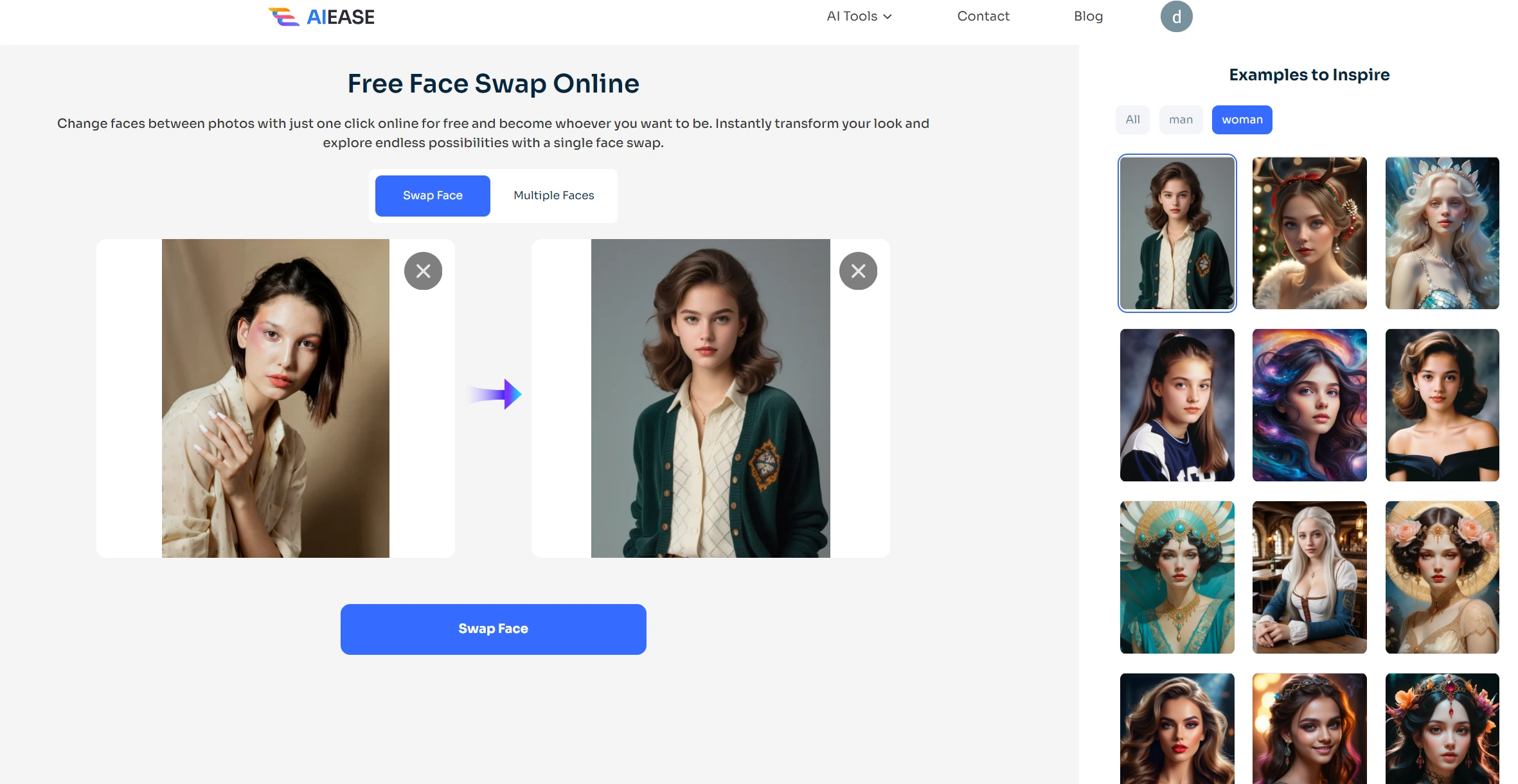Image resolution: width=1518 pixels, height=784 pixels.
Task: Select the tavern white-haired woman example
Action: [x=1309, y=577]
